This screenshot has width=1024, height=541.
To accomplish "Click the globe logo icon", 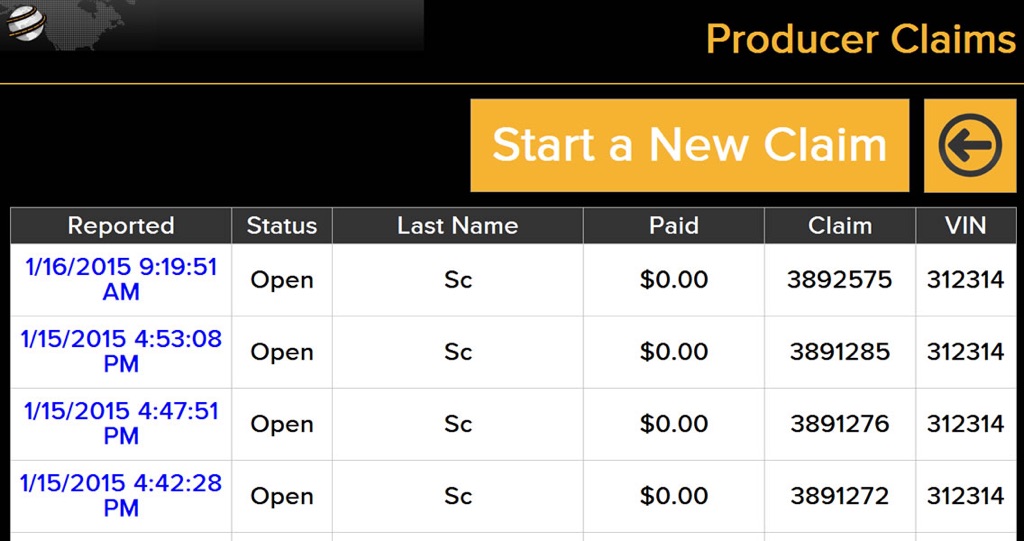I will [x=26, y=22].
